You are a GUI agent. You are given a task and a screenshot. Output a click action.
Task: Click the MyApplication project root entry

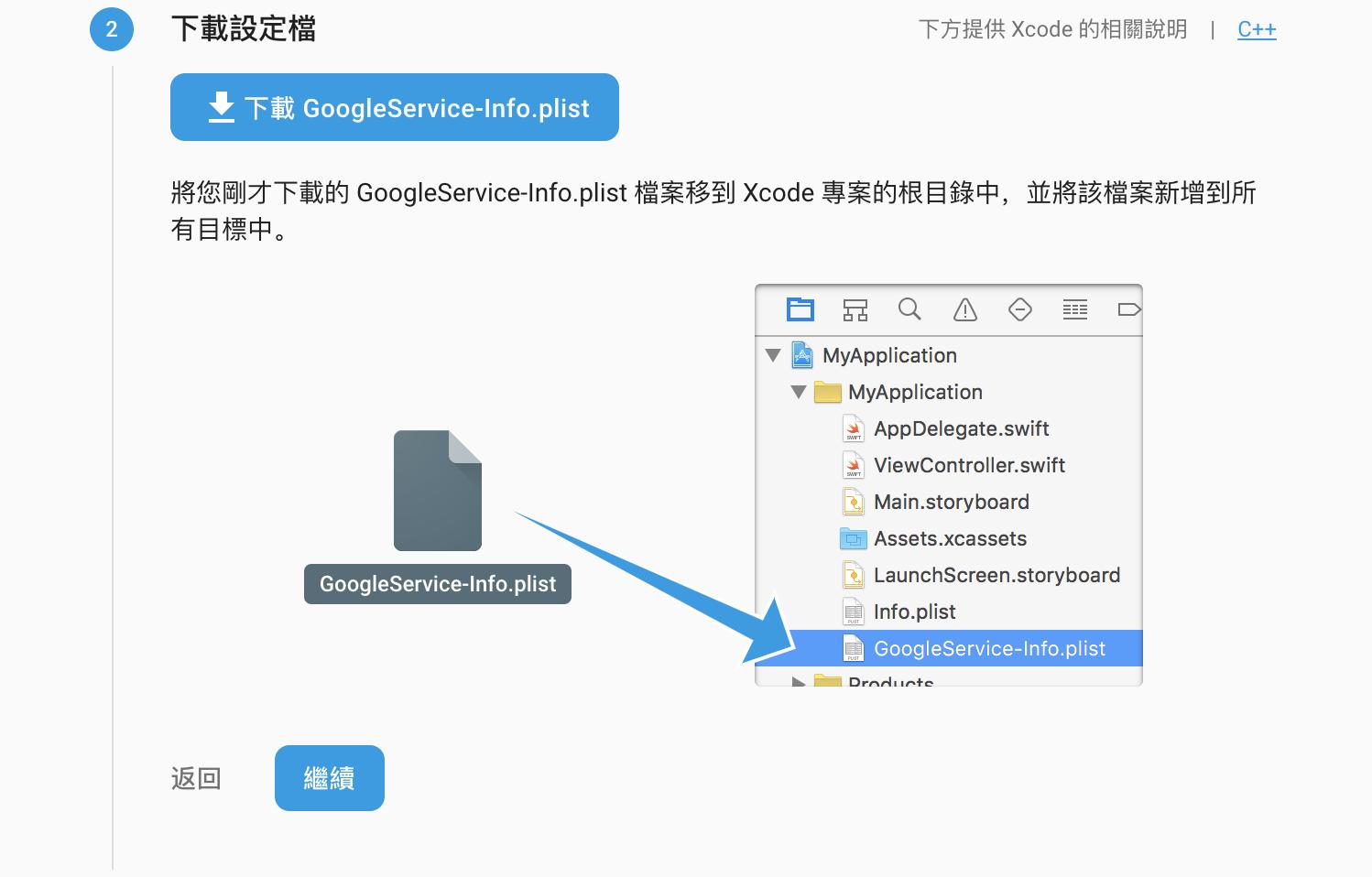pyautogui.click(x=889, y=355)
